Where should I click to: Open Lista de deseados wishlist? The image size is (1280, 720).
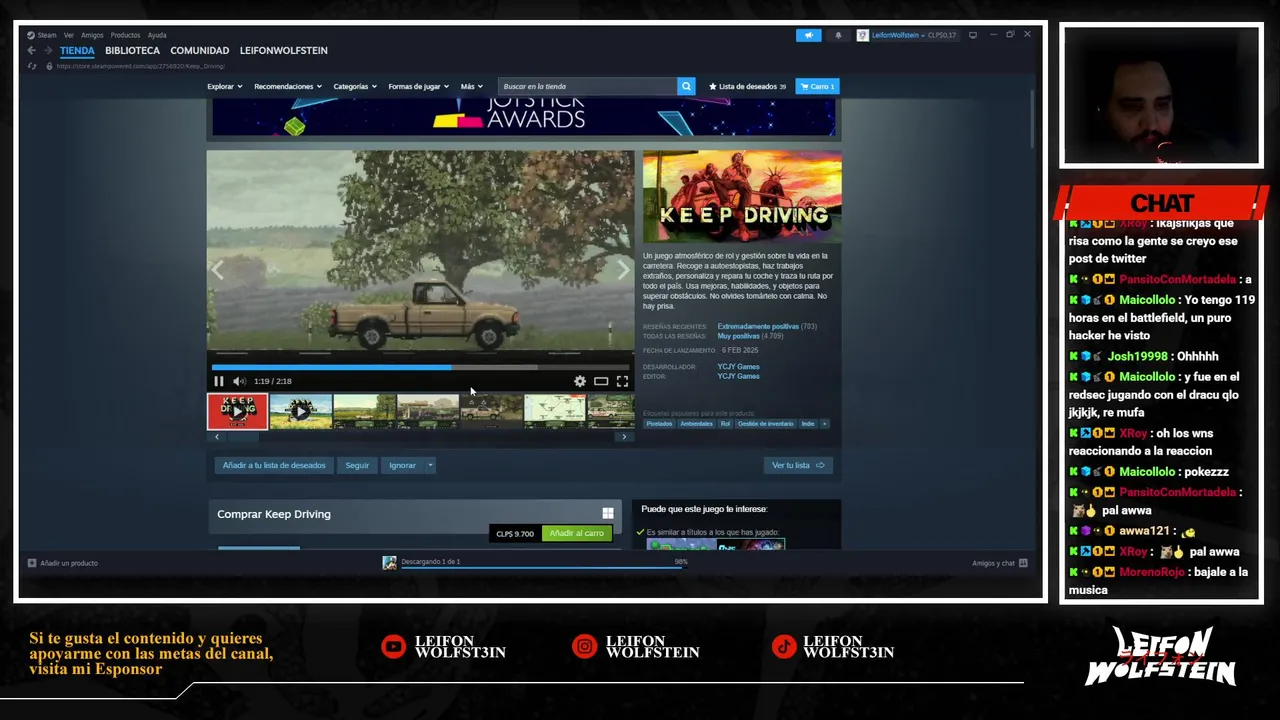coord(747,86)
